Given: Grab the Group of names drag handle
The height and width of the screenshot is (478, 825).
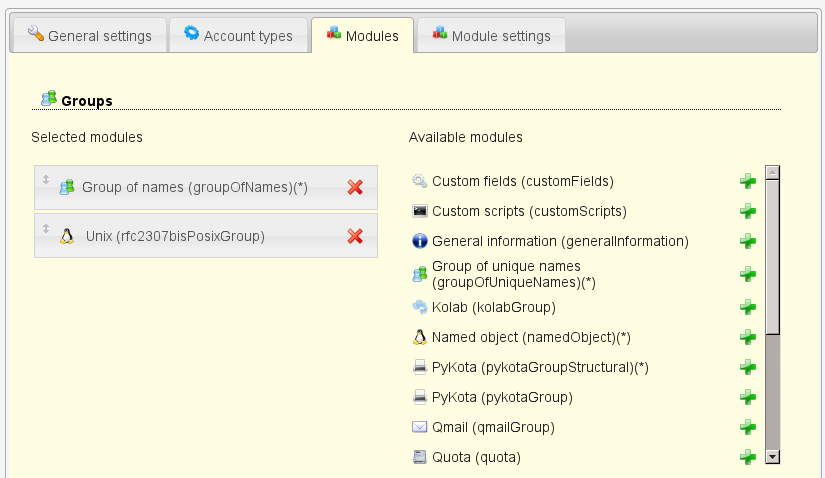Looking at the screenshot, I should (x=45, y=180).
